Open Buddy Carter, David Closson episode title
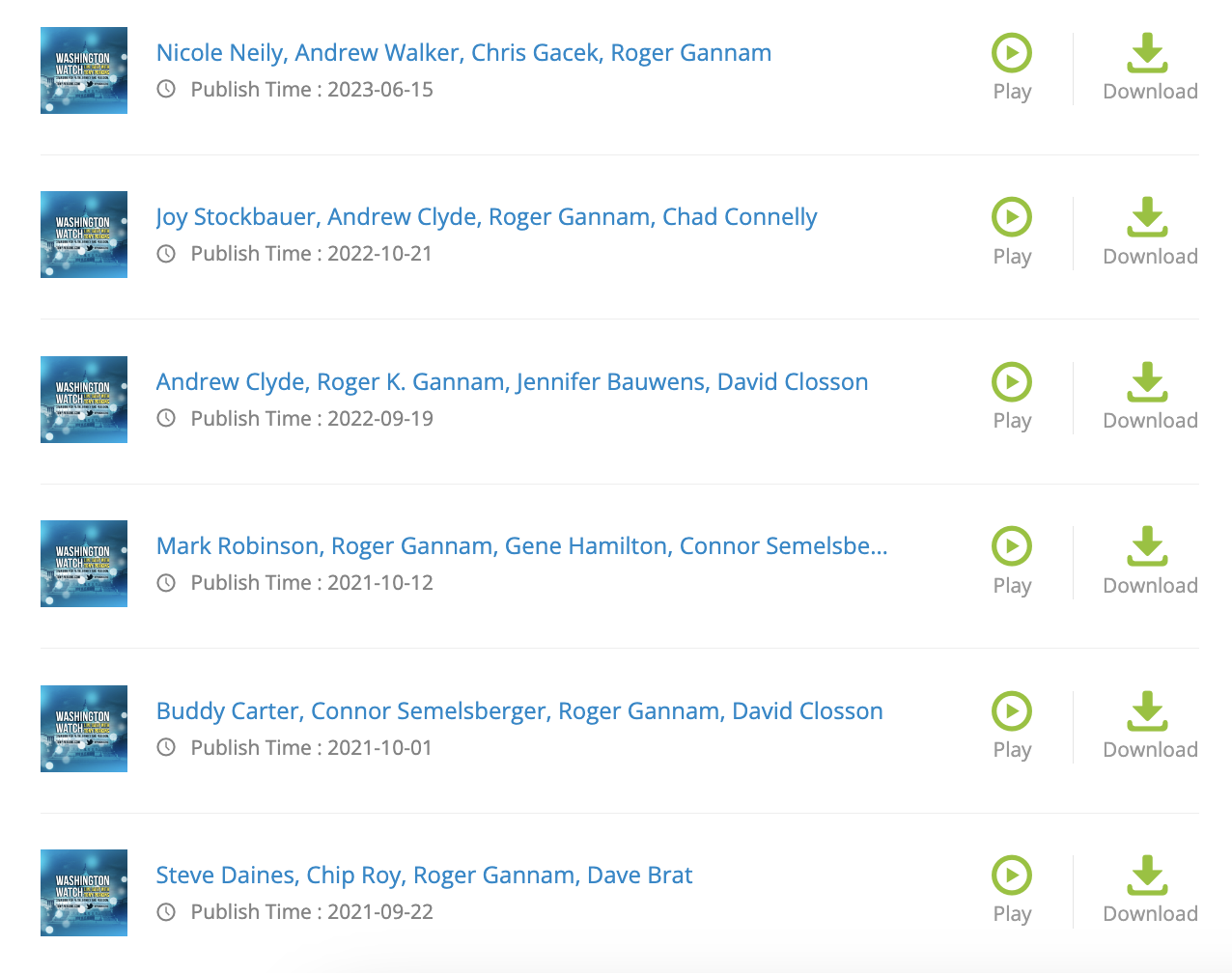The image size is (1232, 973). 519,711
